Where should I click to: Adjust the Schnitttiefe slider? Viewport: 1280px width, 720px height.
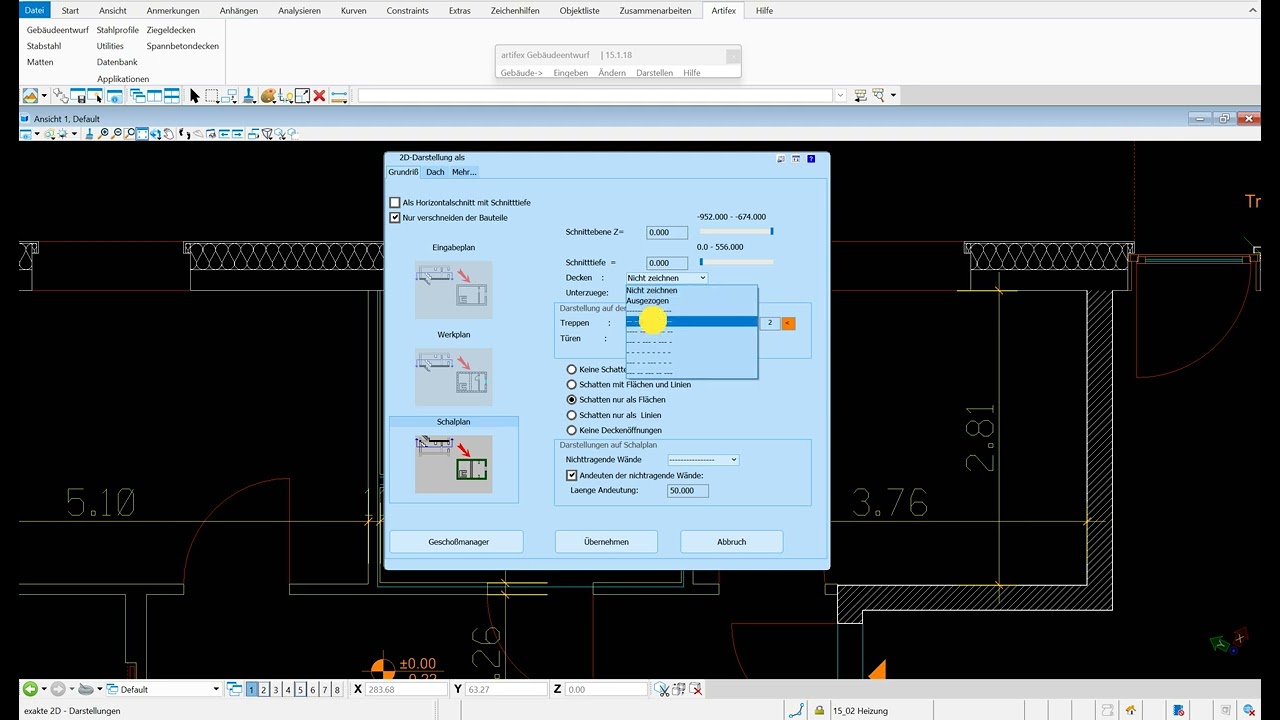(736, 263)
